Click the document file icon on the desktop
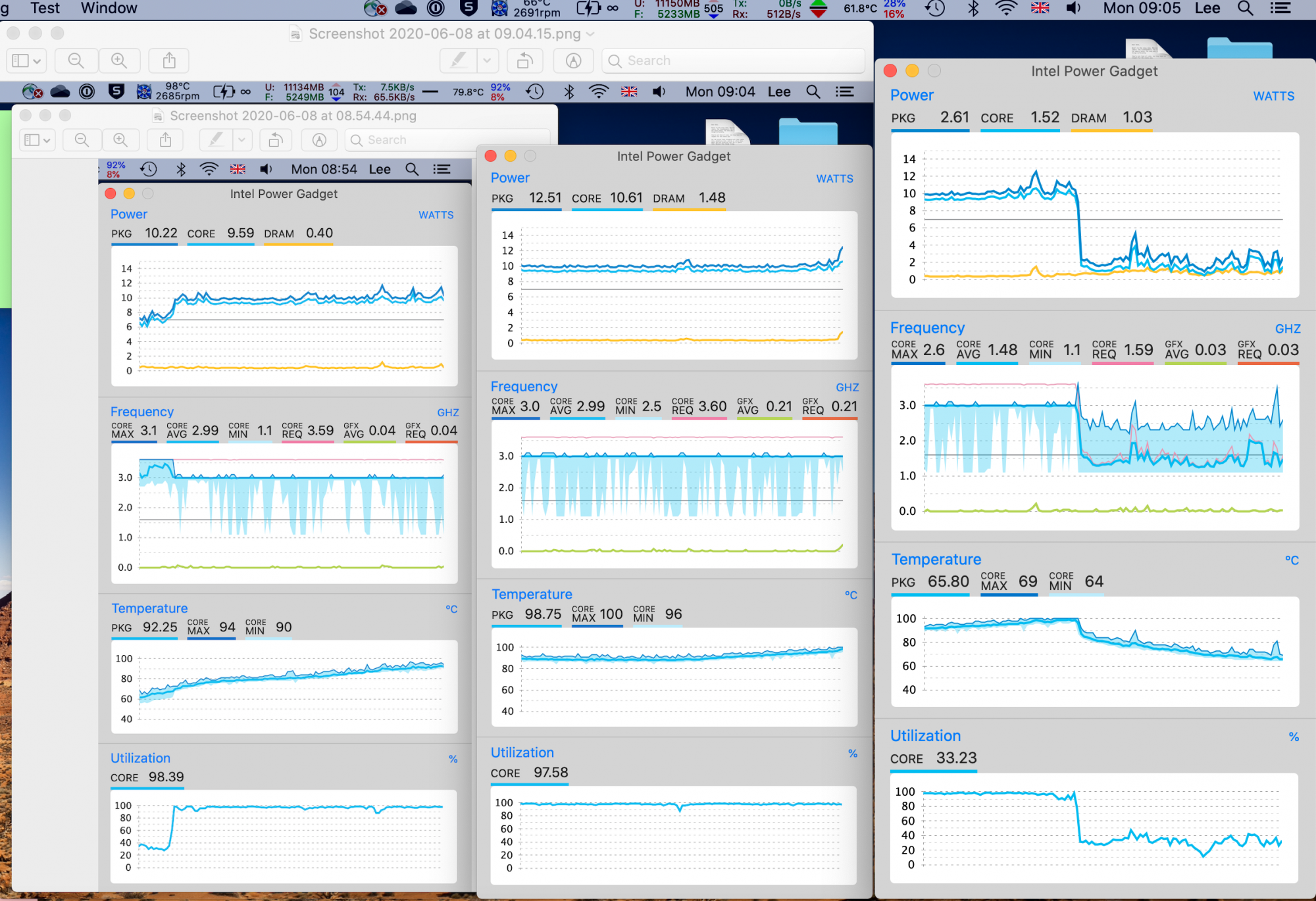The image size is (1316, 901). [1148, 49]
